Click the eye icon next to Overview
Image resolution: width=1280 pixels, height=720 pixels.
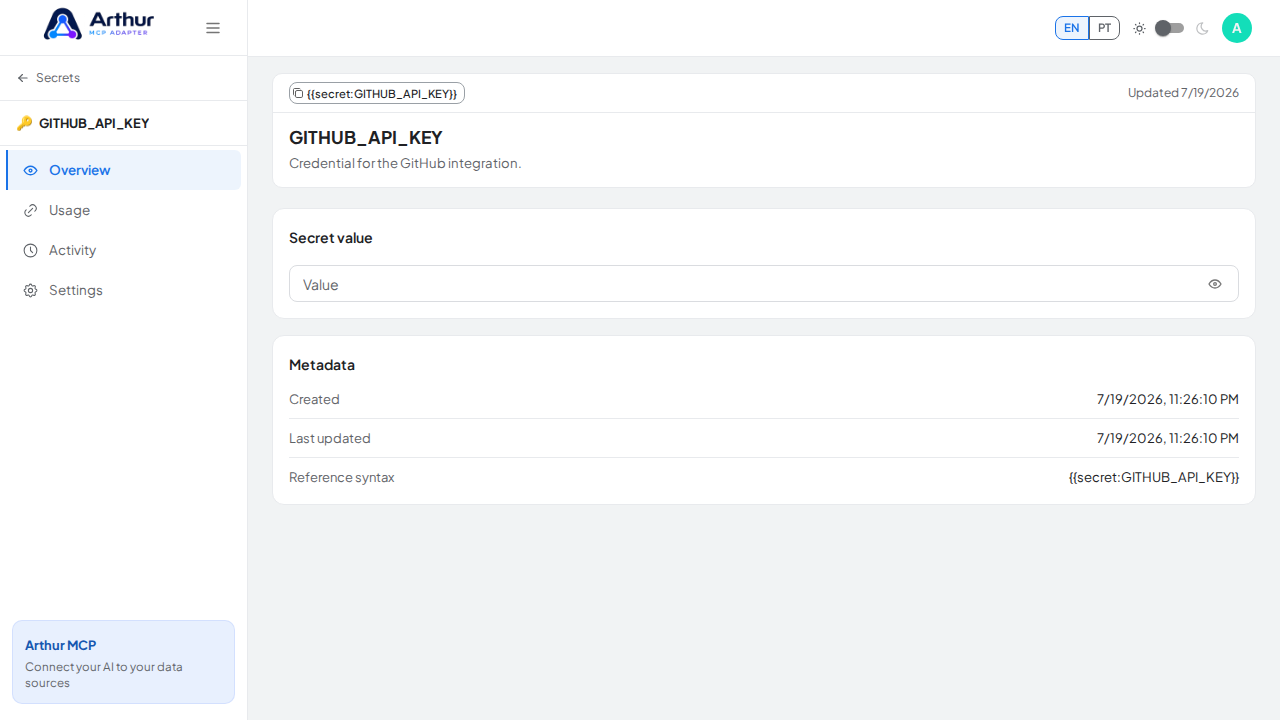pyautogui.click(x=30, y=170)
